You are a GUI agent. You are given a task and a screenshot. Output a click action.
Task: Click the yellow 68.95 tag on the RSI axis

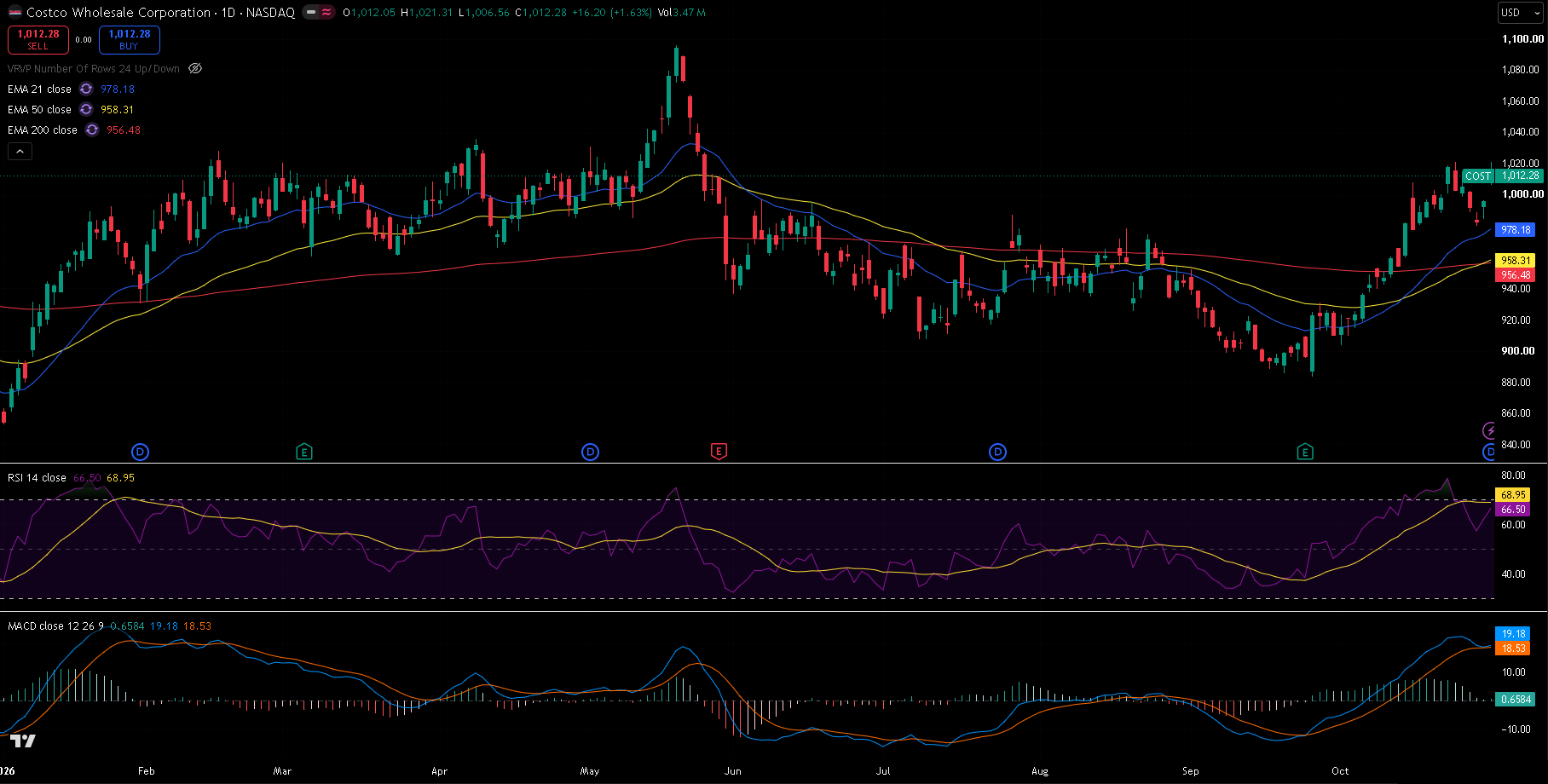(x=1513, y=494)
